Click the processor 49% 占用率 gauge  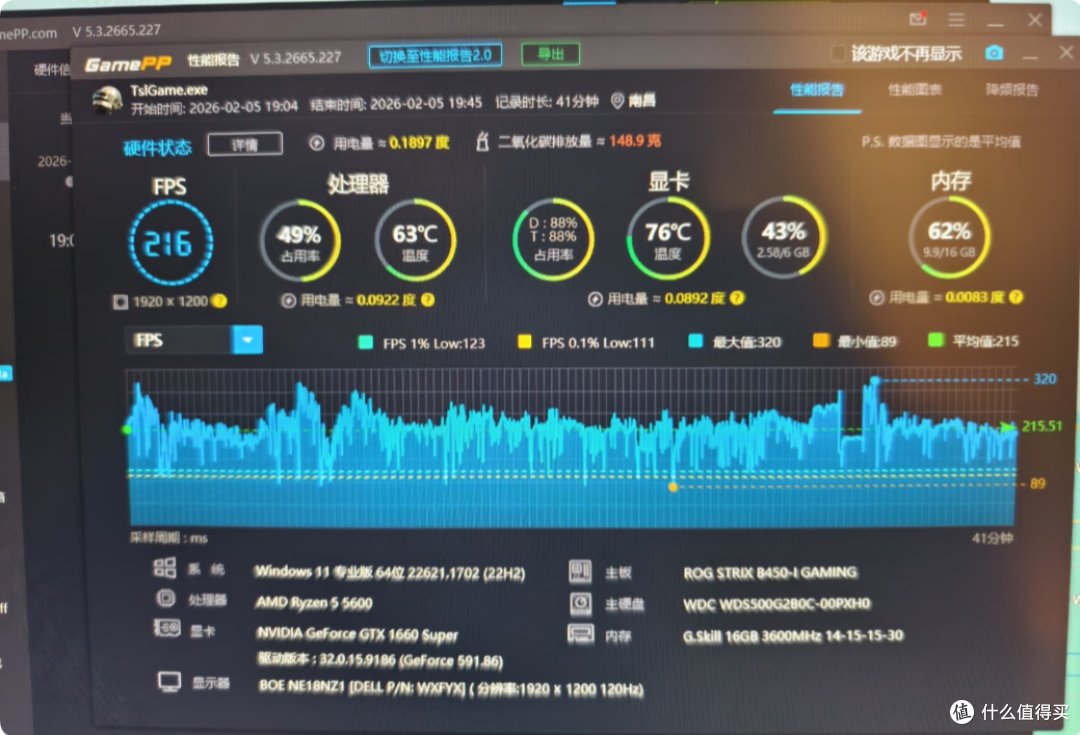(300, 241)
